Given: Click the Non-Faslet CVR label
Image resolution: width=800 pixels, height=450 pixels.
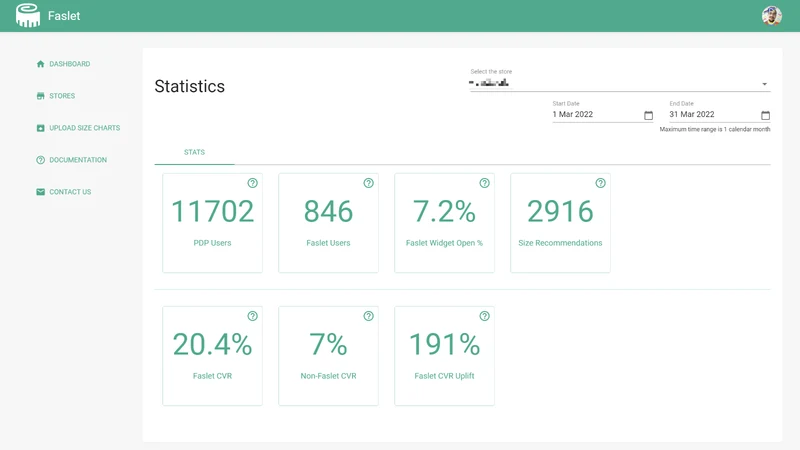Looking at the screenshot, I should click(x=328, y=376).
